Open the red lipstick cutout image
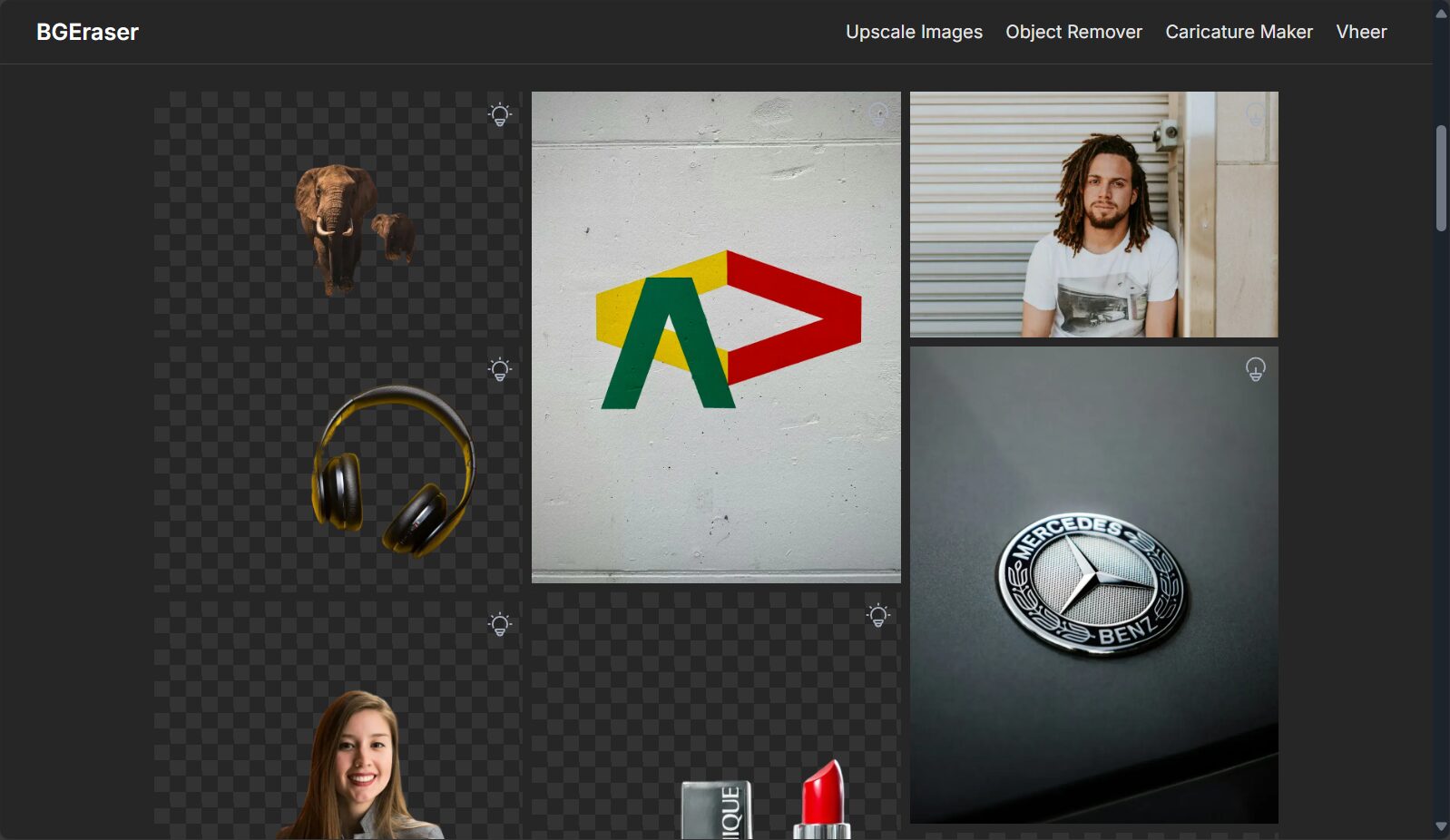This screenshot has height=840, width=1450. (x=716, y=717)
